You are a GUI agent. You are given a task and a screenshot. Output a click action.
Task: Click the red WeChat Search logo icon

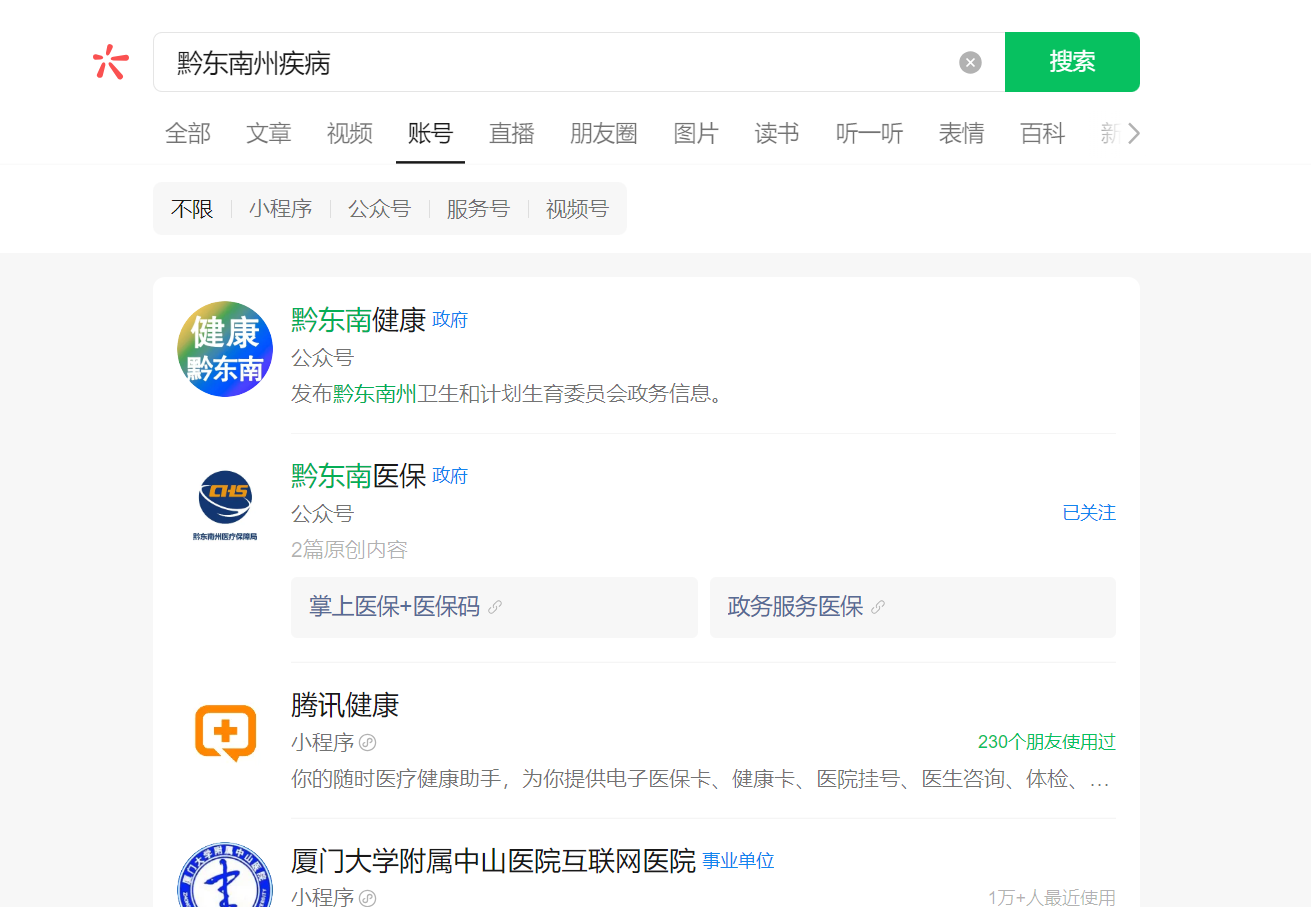coord(110,62)
